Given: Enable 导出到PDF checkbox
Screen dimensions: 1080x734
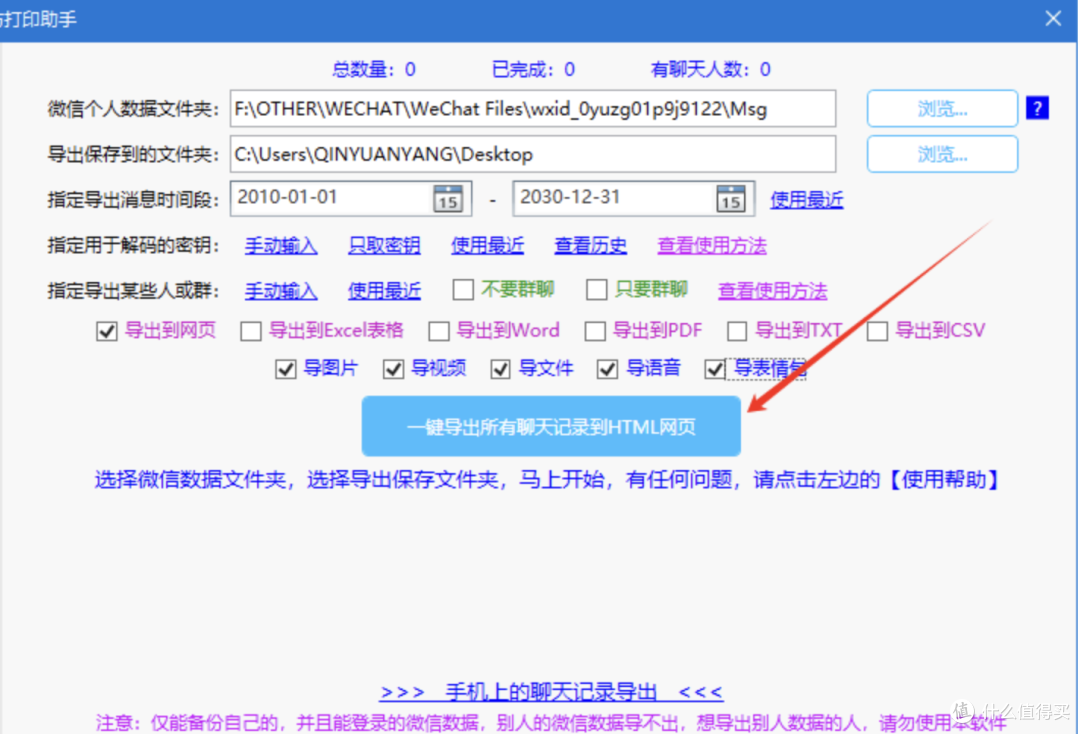Looking at the screenshot, I should point(595,331).
